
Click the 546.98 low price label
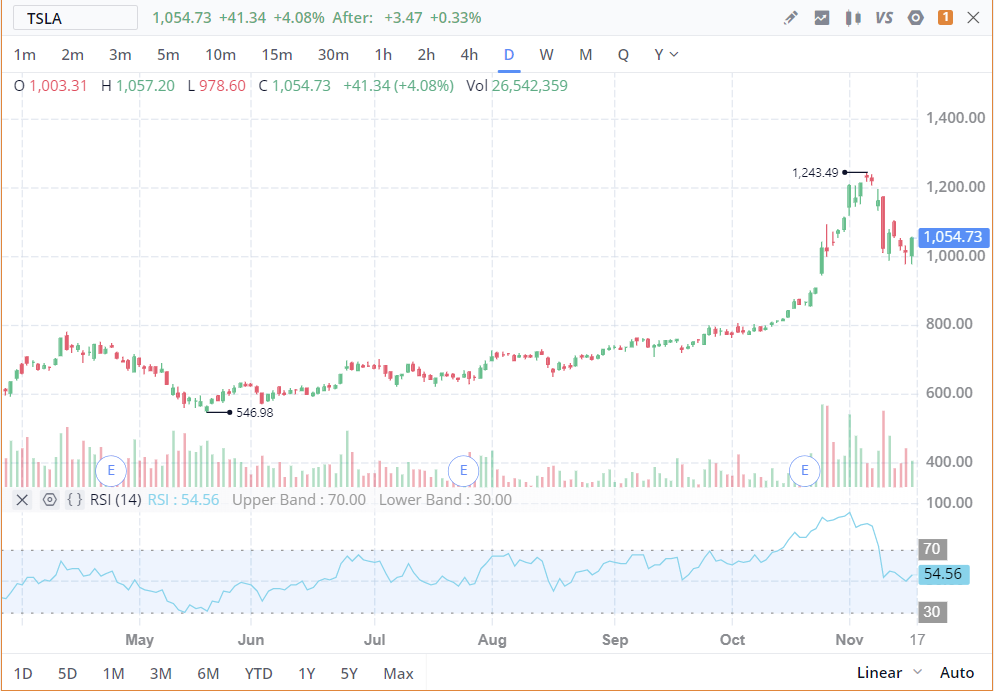coord(255,413)
